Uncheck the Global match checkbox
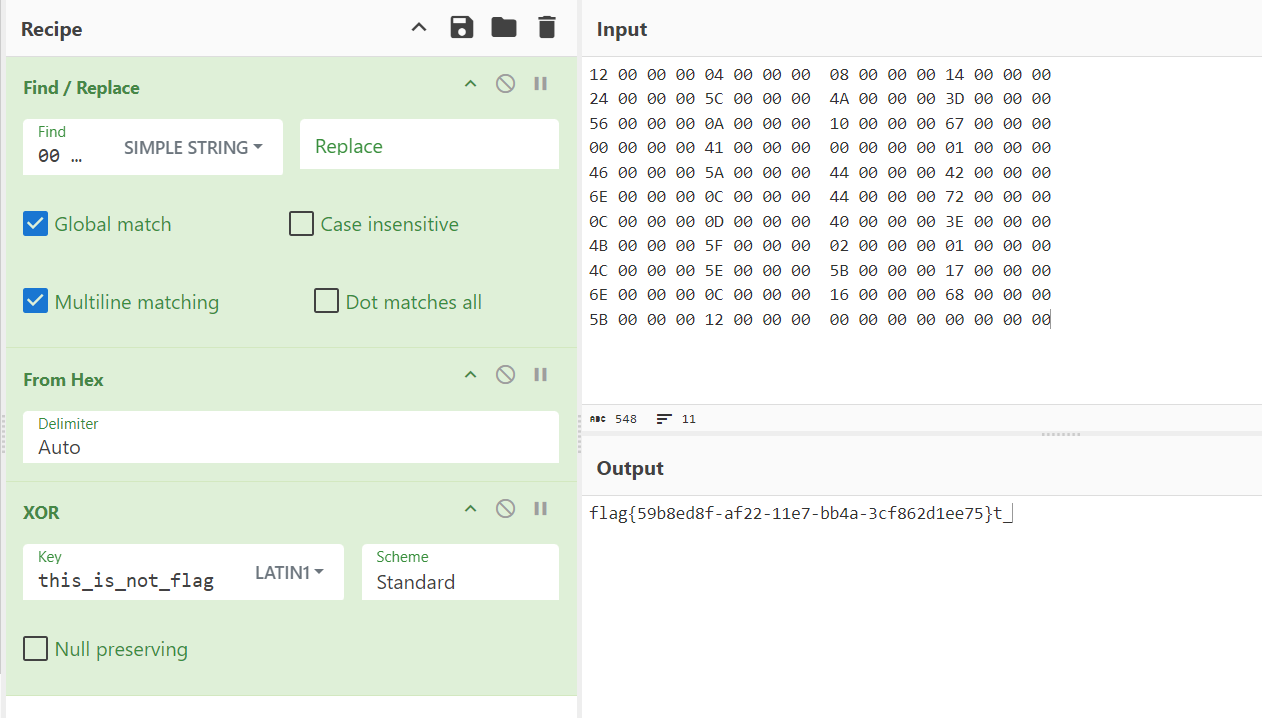This screenshot has height=718, width=1262. 36,224
